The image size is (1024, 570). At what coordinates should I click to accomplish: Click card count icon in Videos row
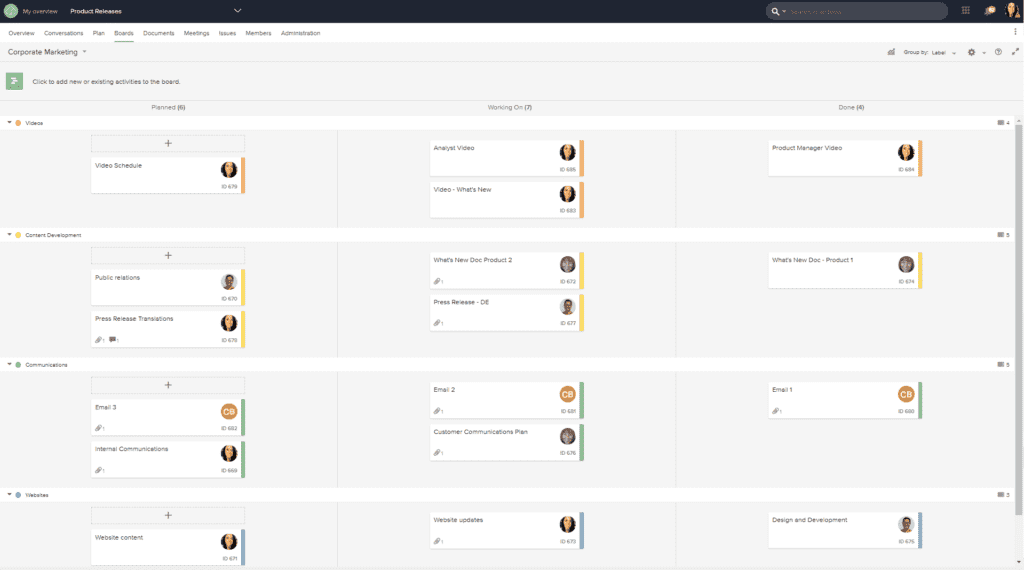(1000, 123)
